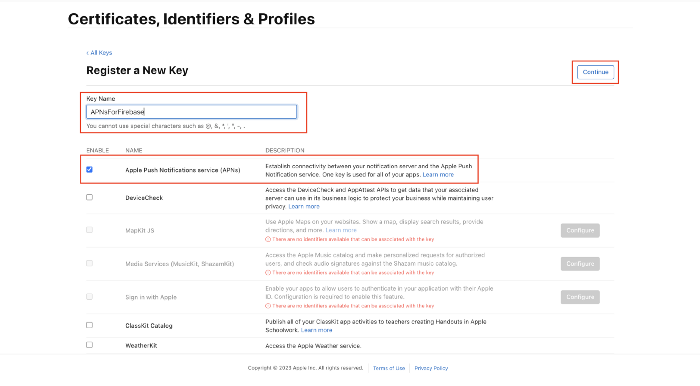Uncheck Apple Push Notifications service checkbox

click(89, 170)
